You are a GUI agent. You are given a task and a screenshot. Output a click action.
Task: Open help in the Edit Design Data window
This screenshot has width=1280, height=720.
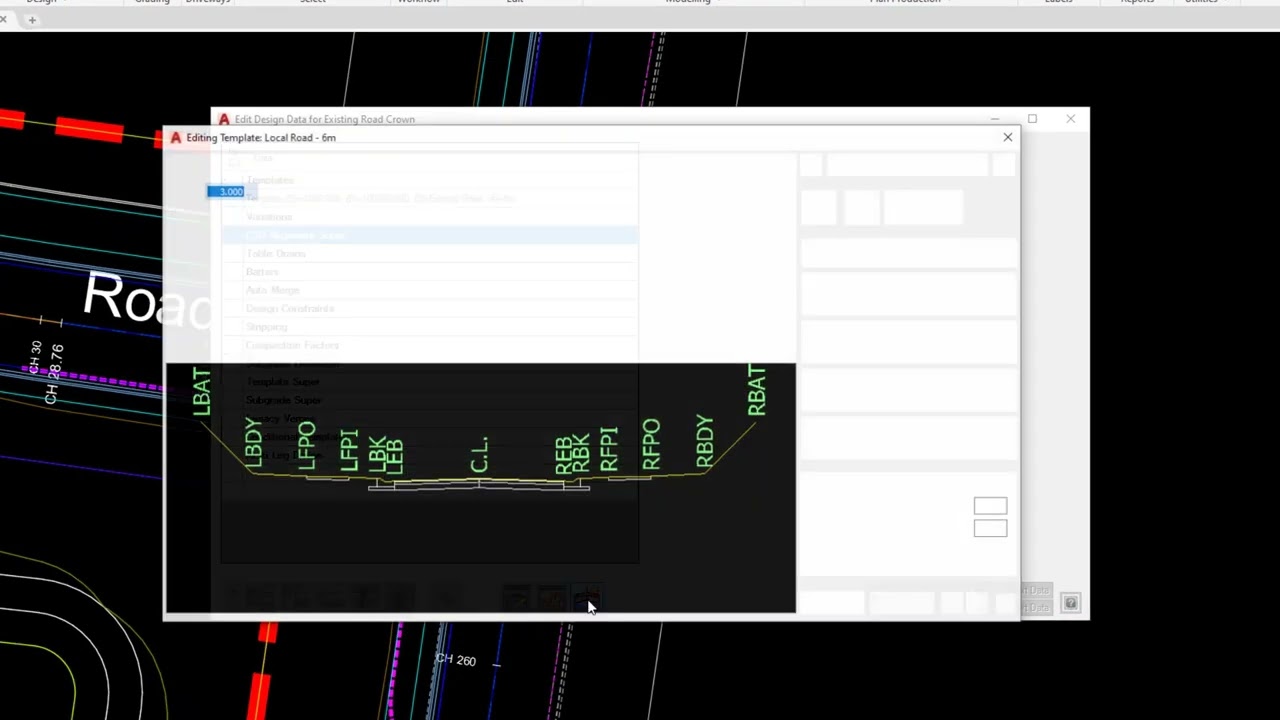[1070, 604]
